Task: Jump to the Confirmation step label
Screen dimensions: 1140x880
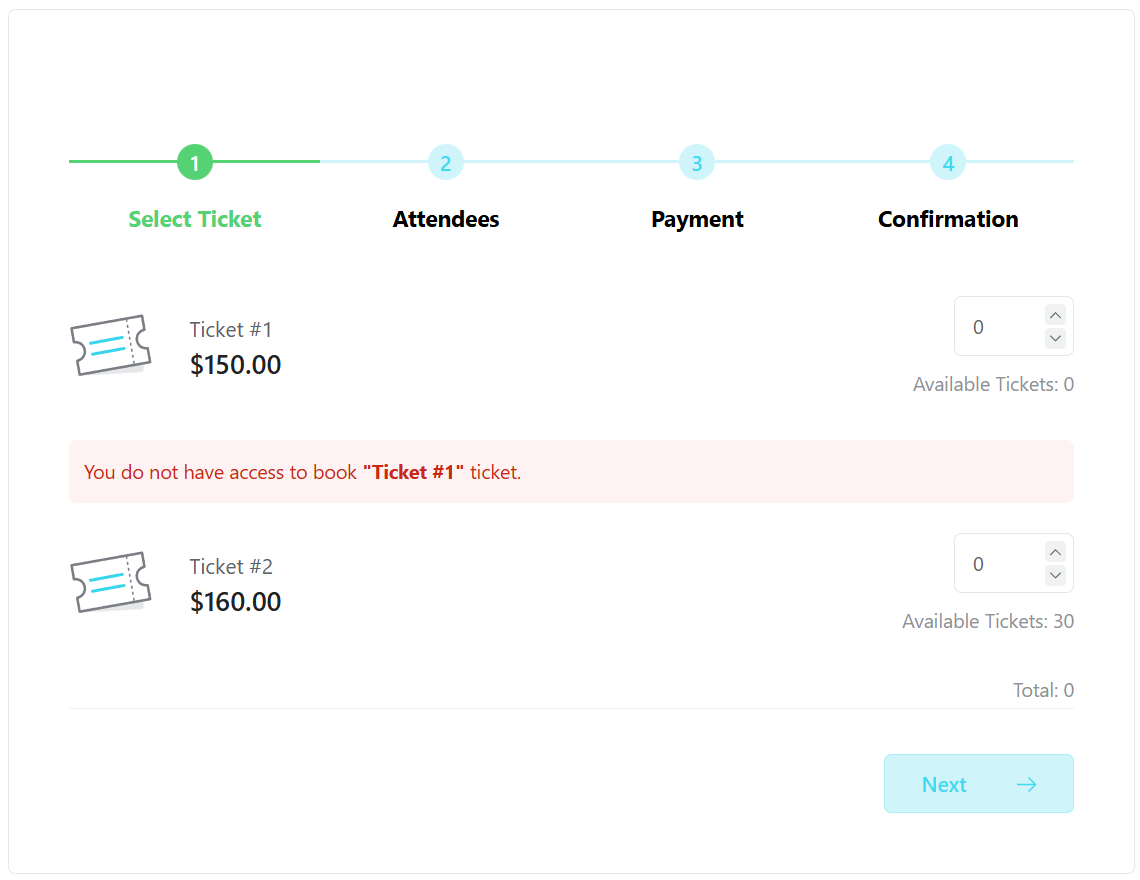Action: [948, 219]
